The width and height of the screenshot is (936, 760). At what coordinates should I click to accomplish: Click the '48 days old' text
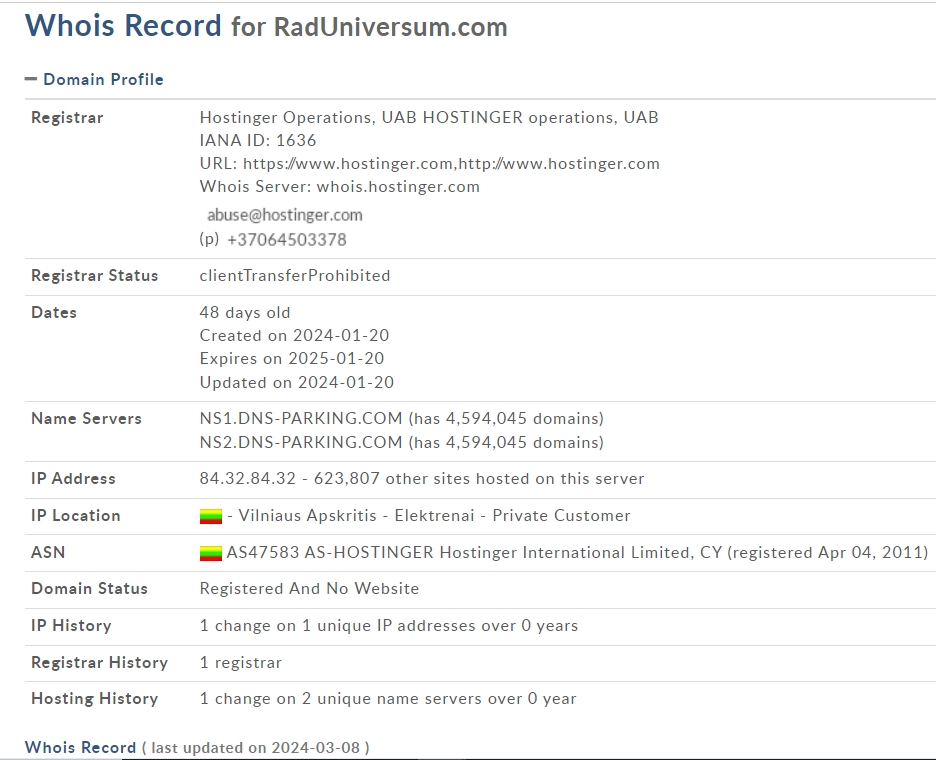pos(245,313)
